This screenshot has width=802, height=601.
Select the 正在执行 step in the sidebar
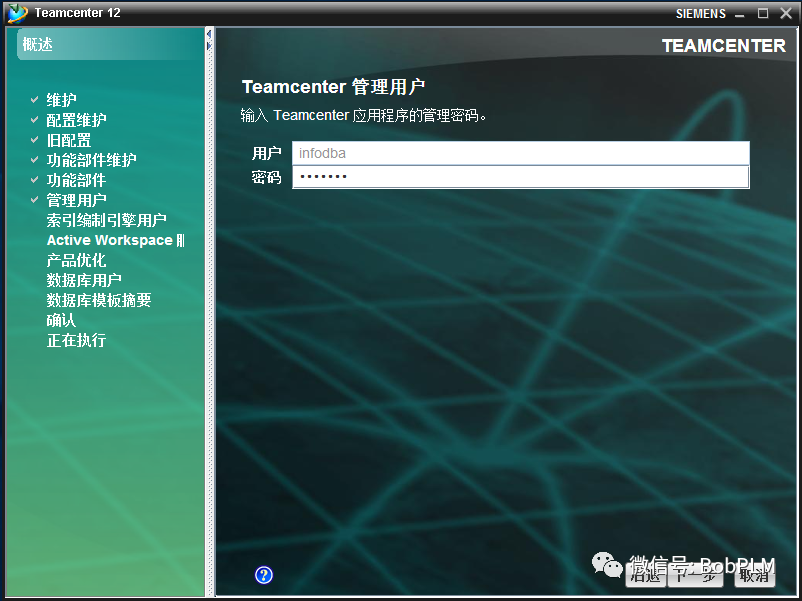[x=76, y=340]
